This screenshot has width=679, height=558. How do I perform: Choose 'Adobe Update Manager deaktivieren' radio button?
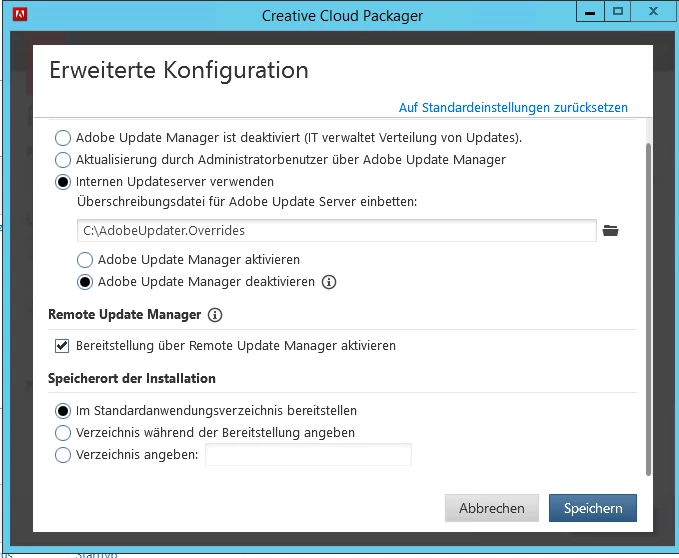(x=85, y=282)
